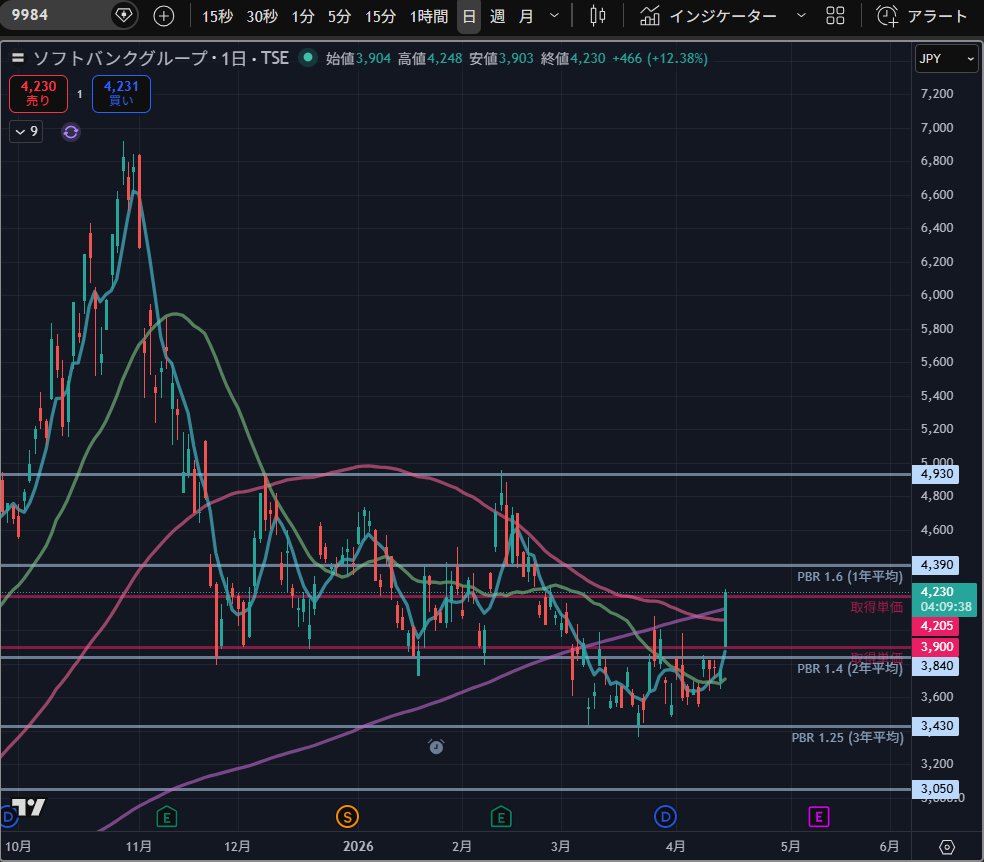Choose the 15分 interval
Viewport: 984px width, 862px height.
(x=380, y=16)
